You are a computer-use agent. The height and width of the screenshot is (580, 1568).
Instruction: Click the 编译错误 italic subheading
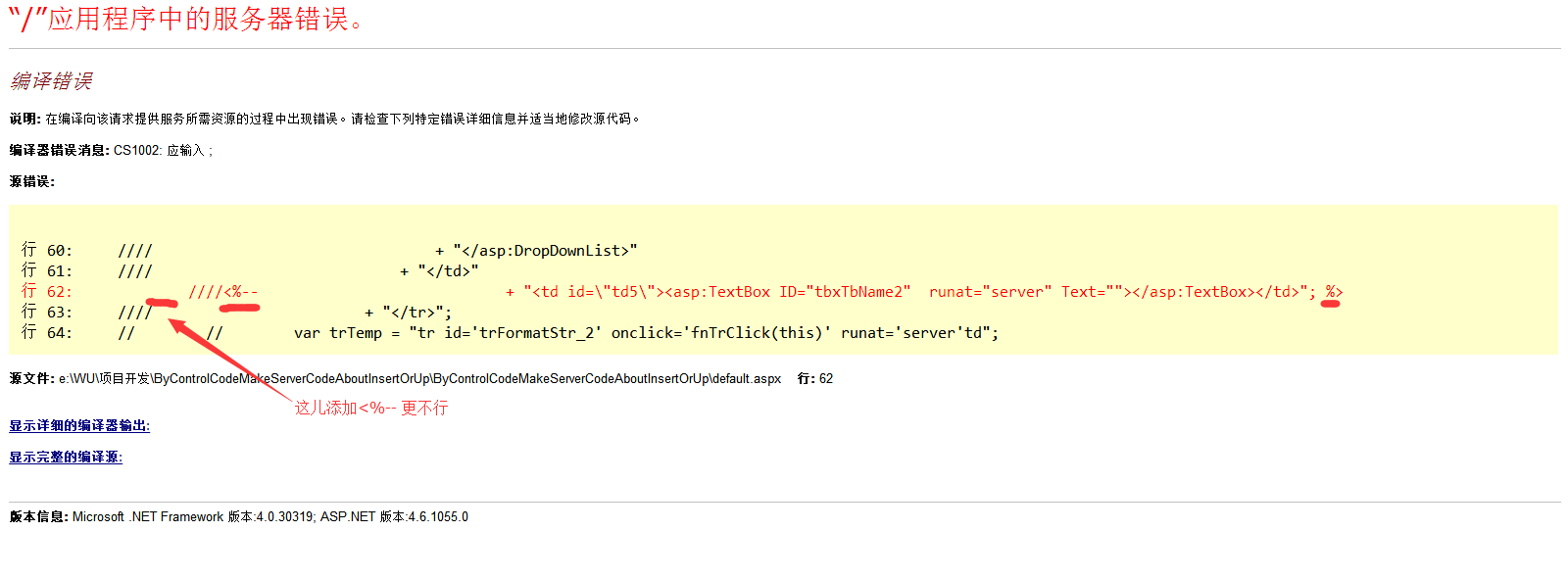51,80
